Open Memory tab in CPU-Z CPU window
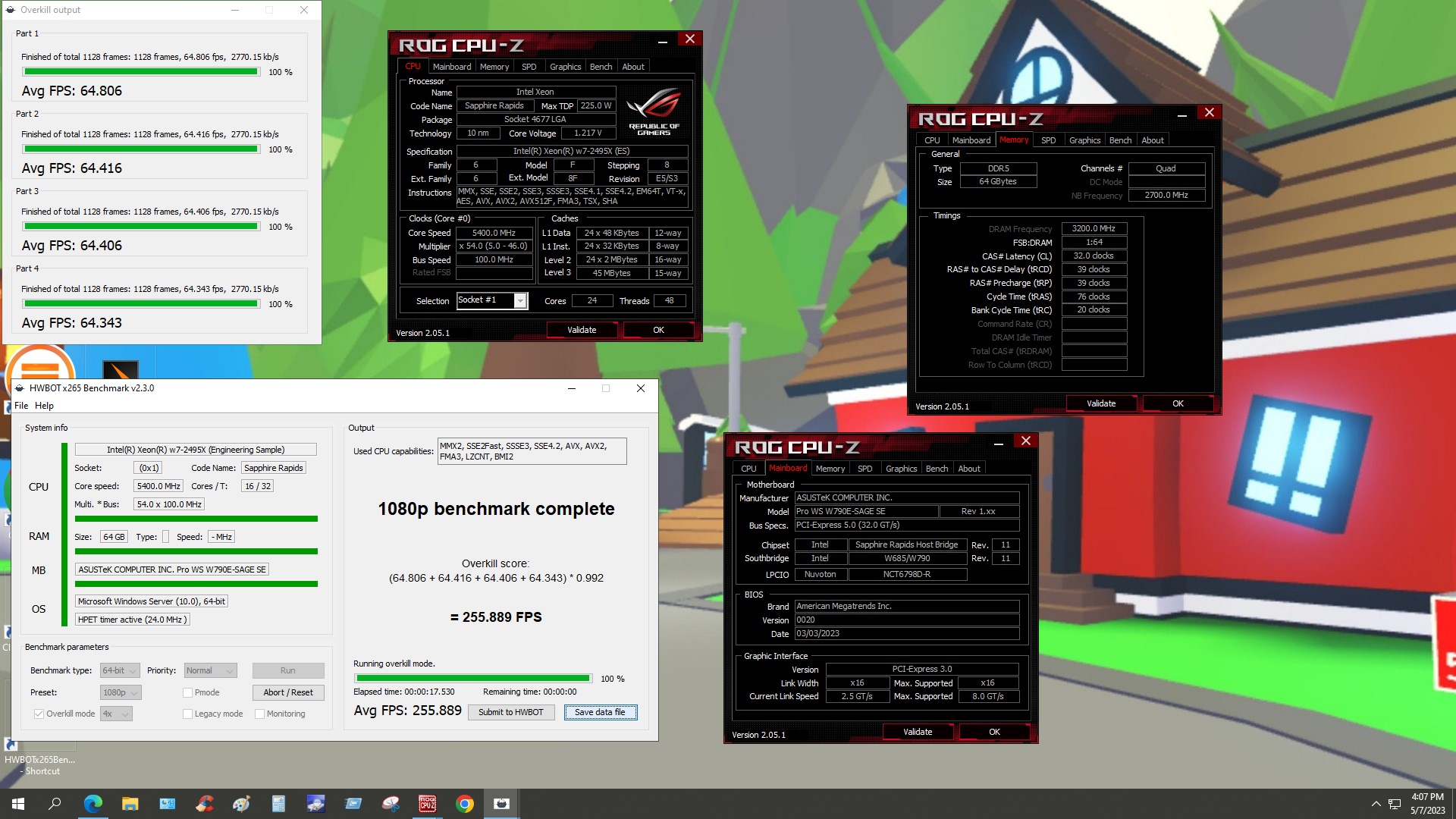This screenshot has width=1456, height=819. tap(494, 67)
